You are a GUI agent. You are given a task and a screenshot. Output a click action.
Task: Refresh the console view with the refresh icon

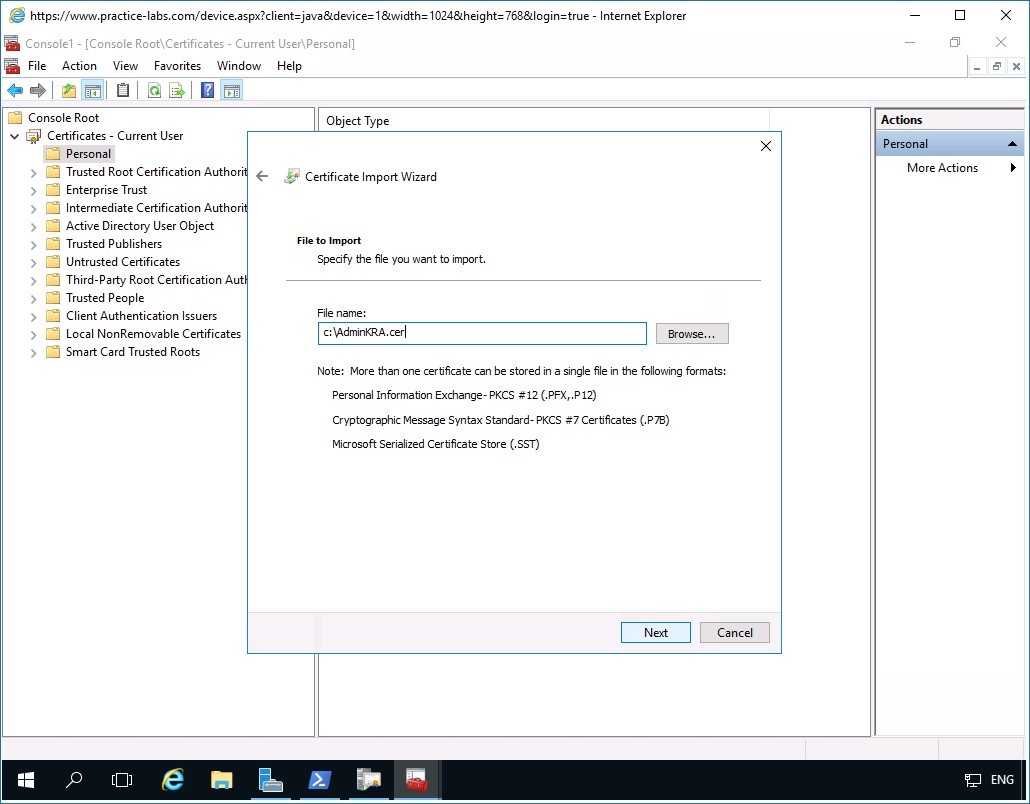[x=153, y=90]
